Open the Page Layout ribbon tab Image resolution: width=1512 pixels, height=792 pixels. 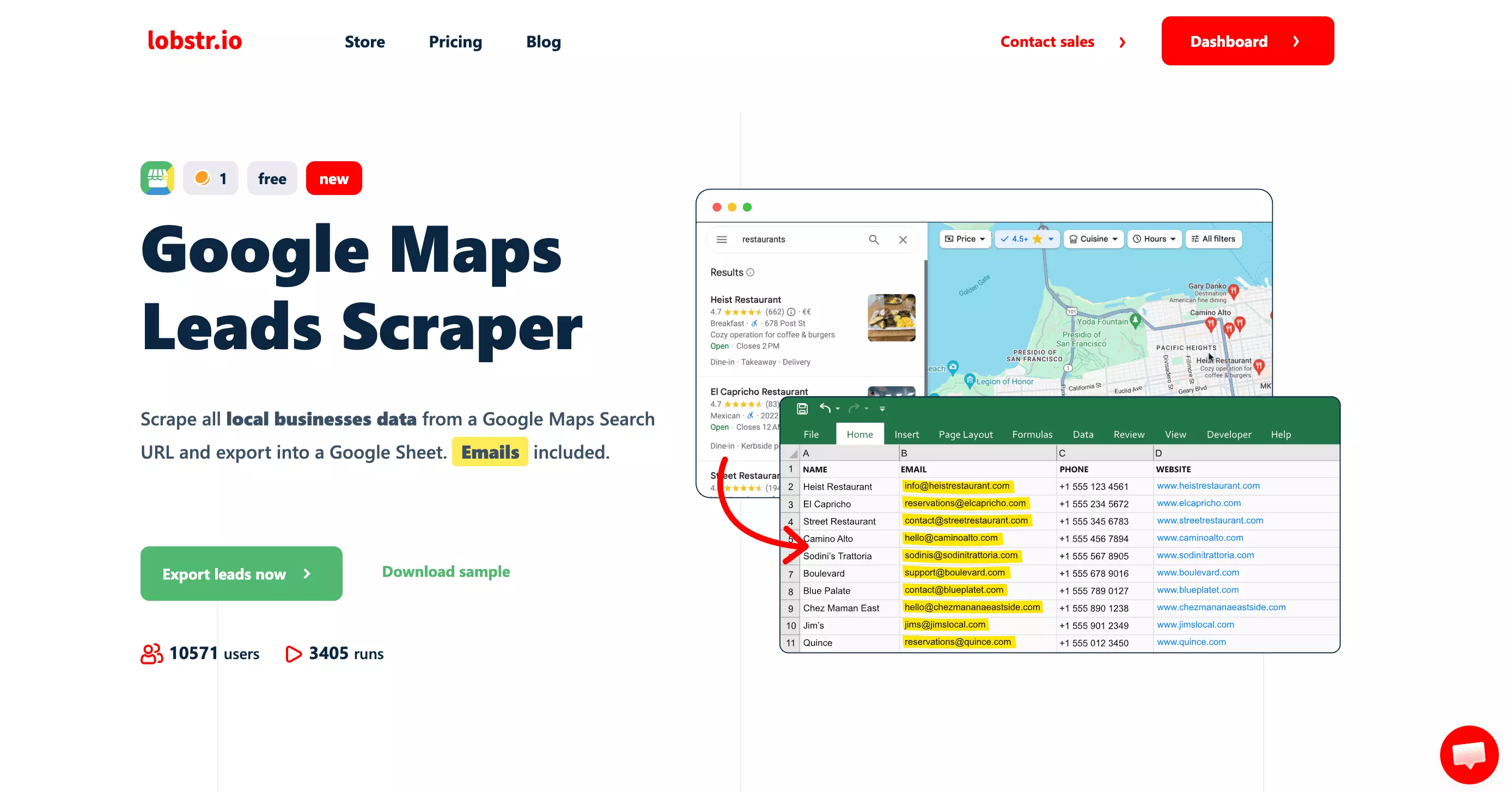(966, 435)
